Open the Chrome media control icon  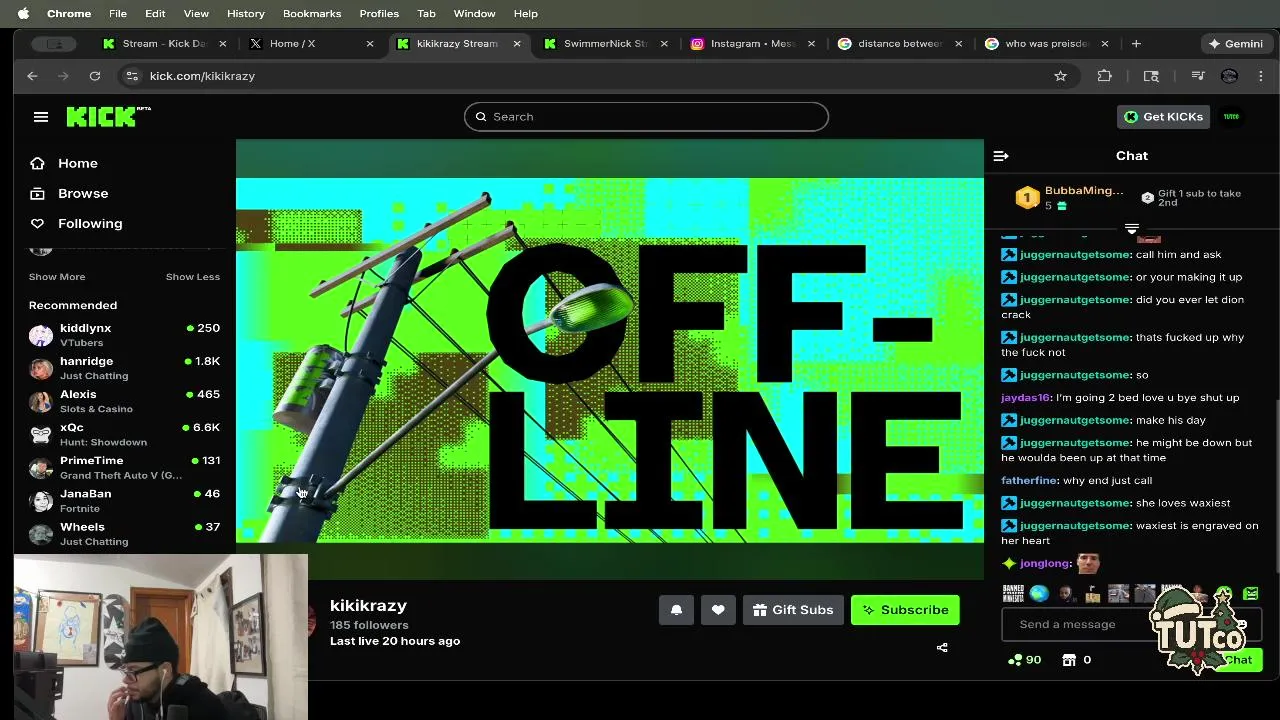point(1198,76)
